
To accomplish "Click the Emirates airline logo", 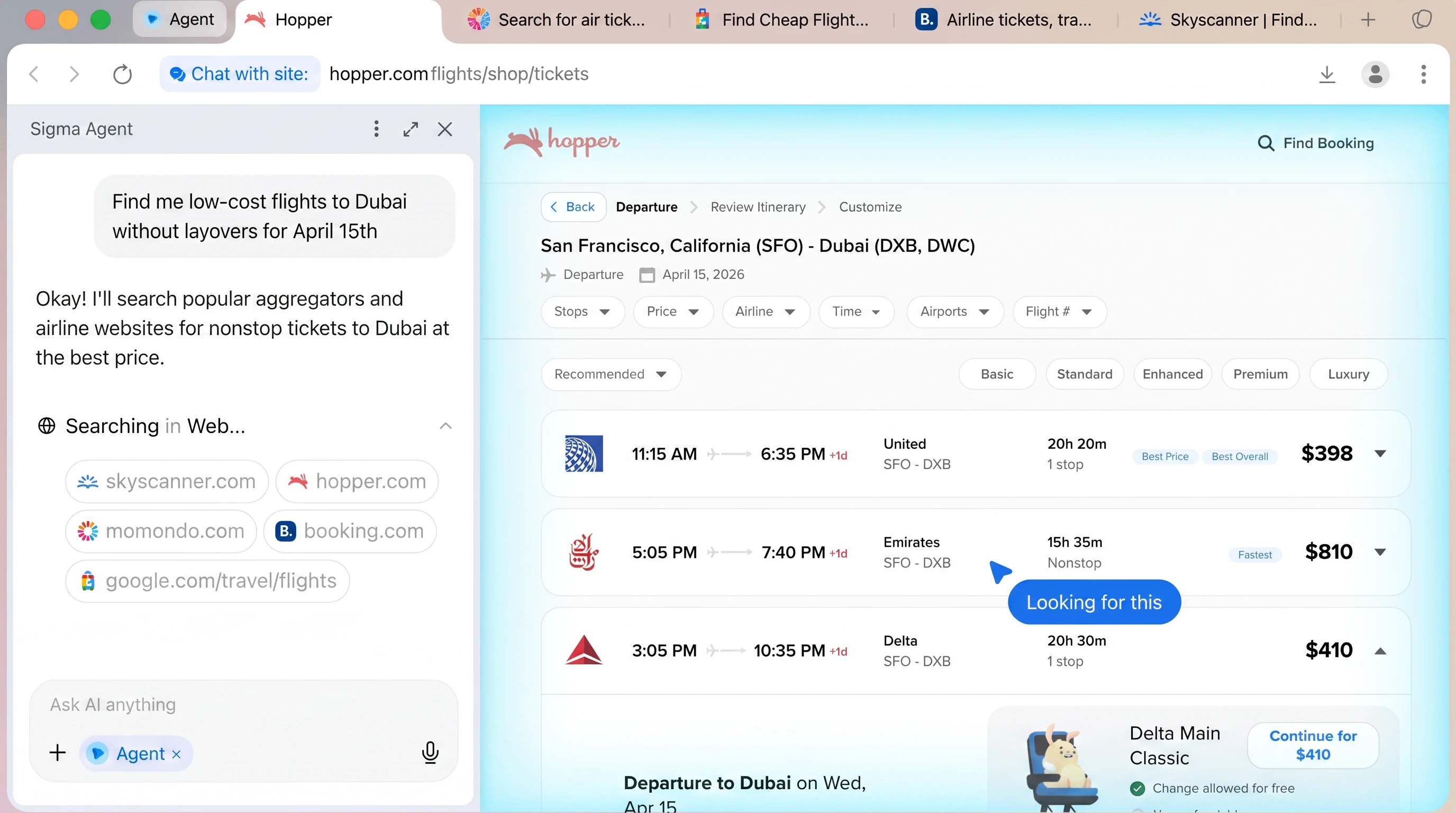I will [584, 552].
